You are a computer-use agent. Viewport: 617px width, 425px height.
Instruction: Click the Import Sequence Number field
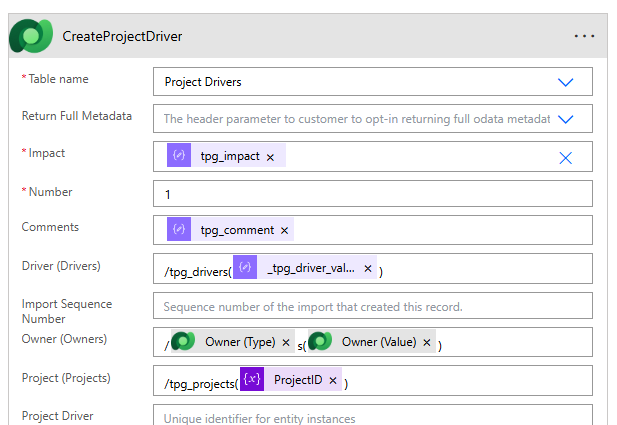pos(373,305)
